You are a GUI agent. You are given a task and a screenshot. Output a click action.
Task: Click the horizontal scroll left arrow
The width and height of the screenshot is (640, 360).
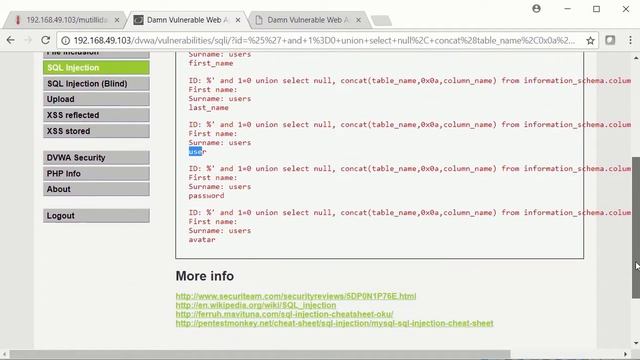(4, 354)
